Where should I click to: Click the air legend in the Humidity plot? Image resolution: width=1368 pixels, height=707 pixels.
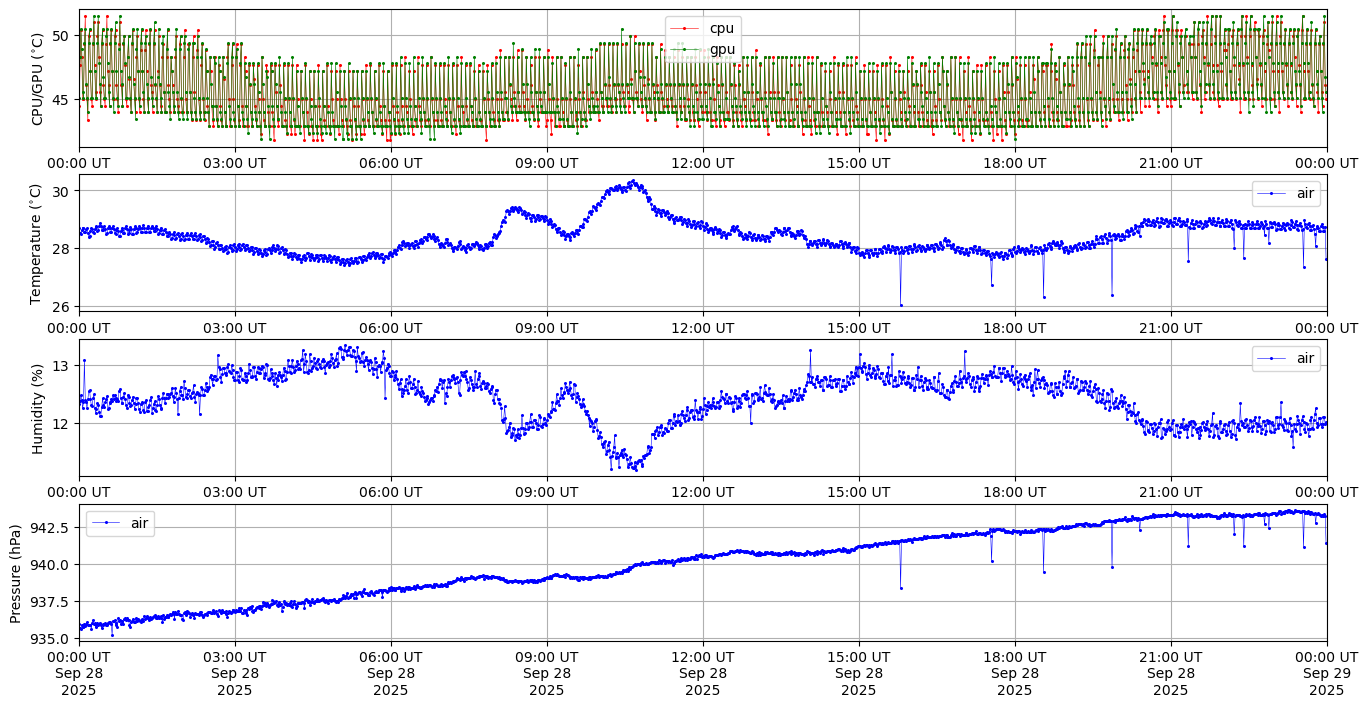1285,358
